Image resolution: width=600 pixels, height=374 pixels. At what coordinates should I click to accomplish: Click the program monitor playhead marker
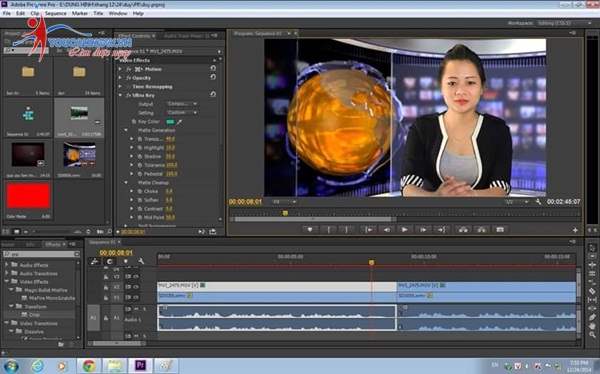click(285, 213)
